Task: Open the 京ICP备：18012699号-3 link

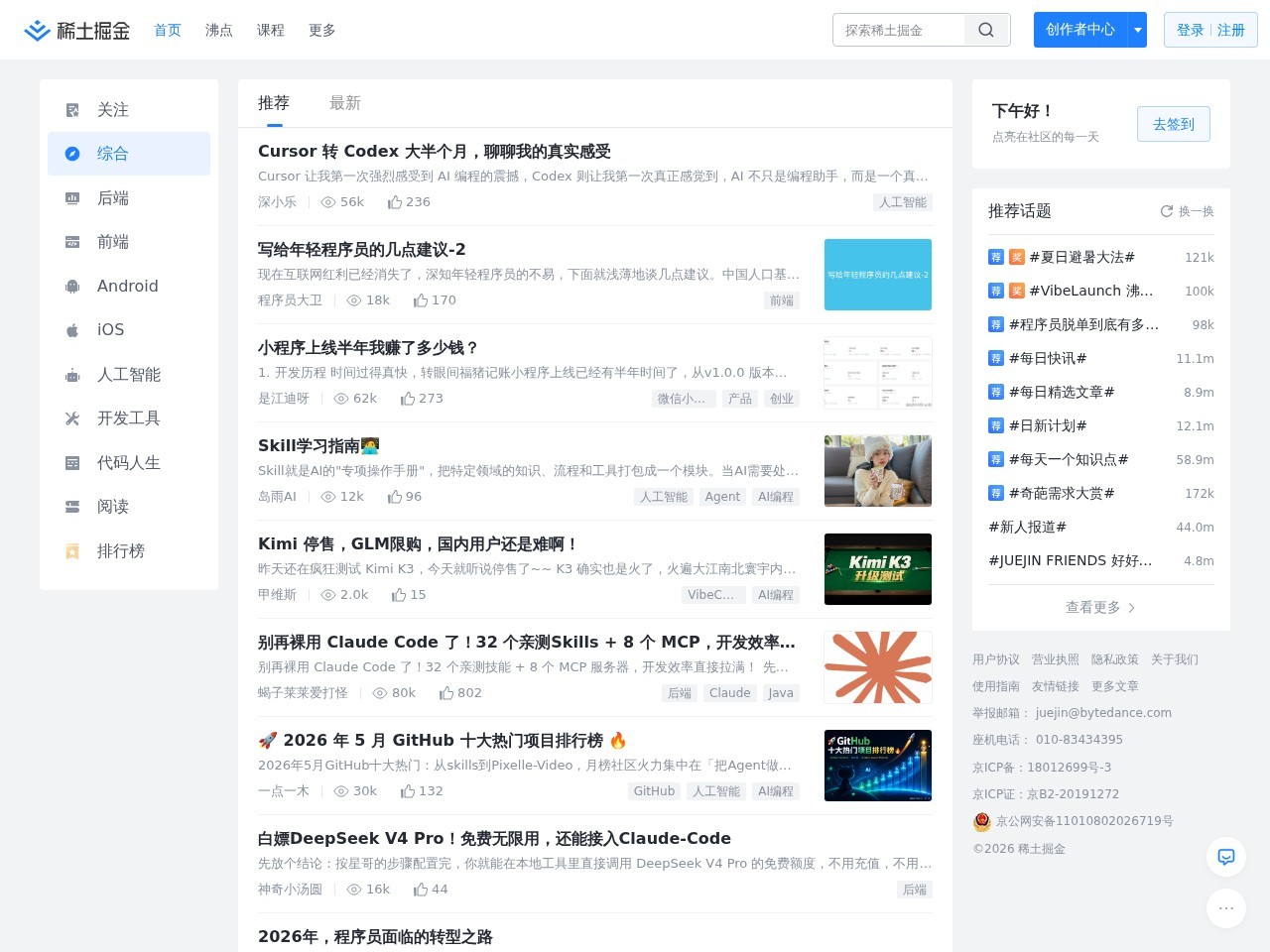Action: click(x=1042, y=768)
